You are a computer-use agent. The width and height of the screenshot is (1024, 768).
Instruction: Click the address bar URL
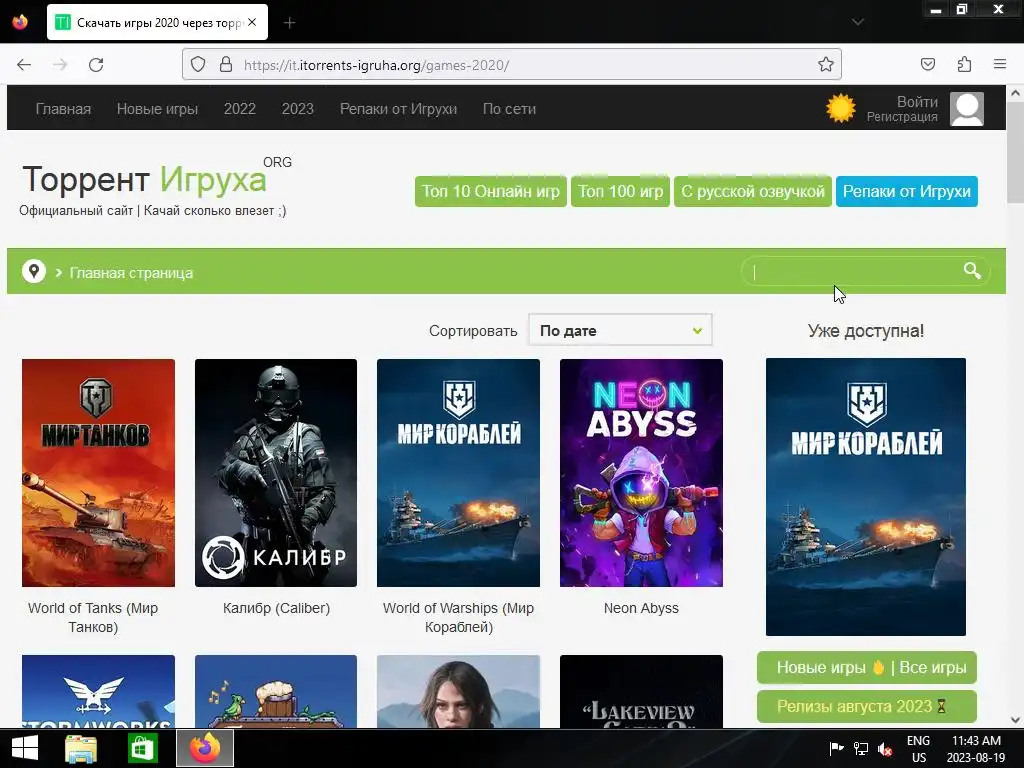[376, 65]
